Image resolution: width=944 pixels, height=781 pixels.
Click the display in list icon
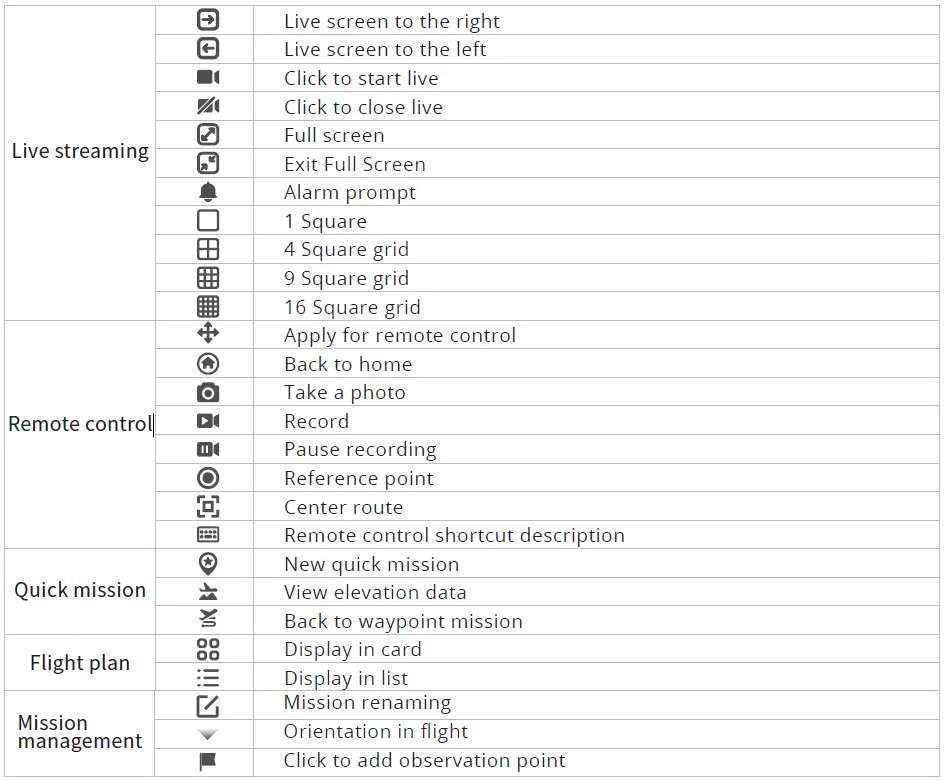tap(208, 678)
